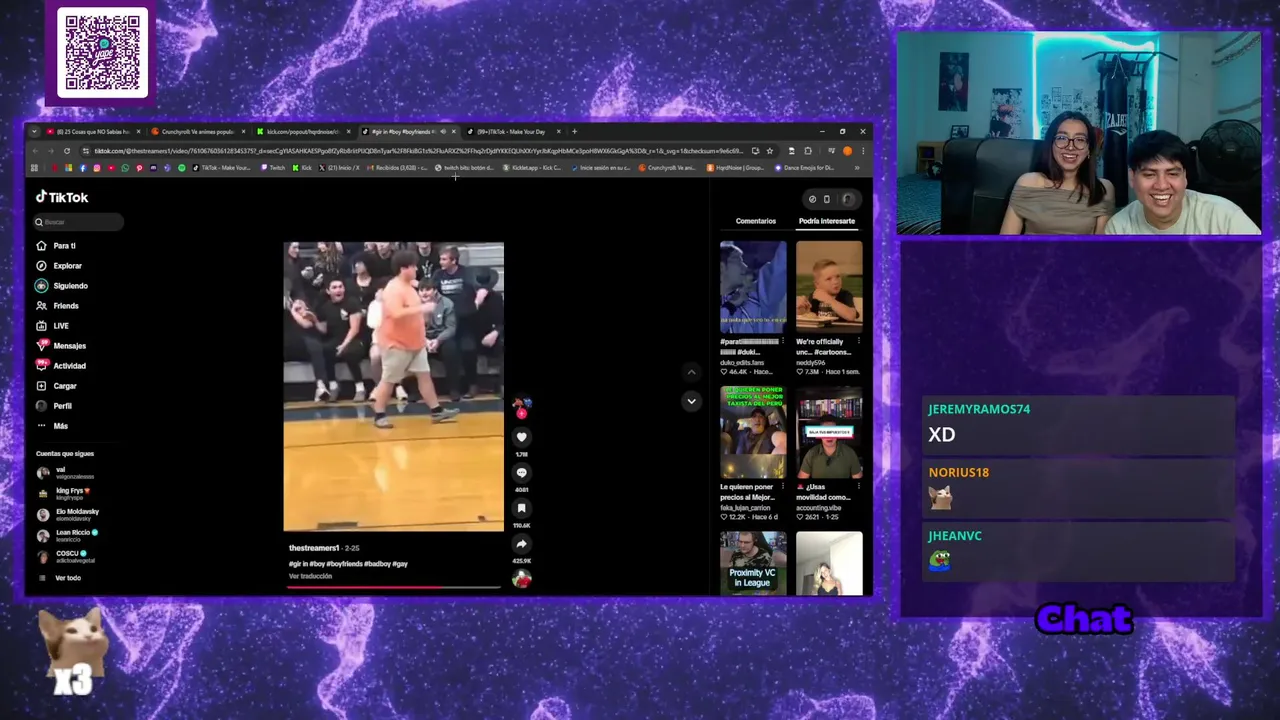Open Kick bookmark in bookmarks bar

pyautogui.click(x=303, y=168)
